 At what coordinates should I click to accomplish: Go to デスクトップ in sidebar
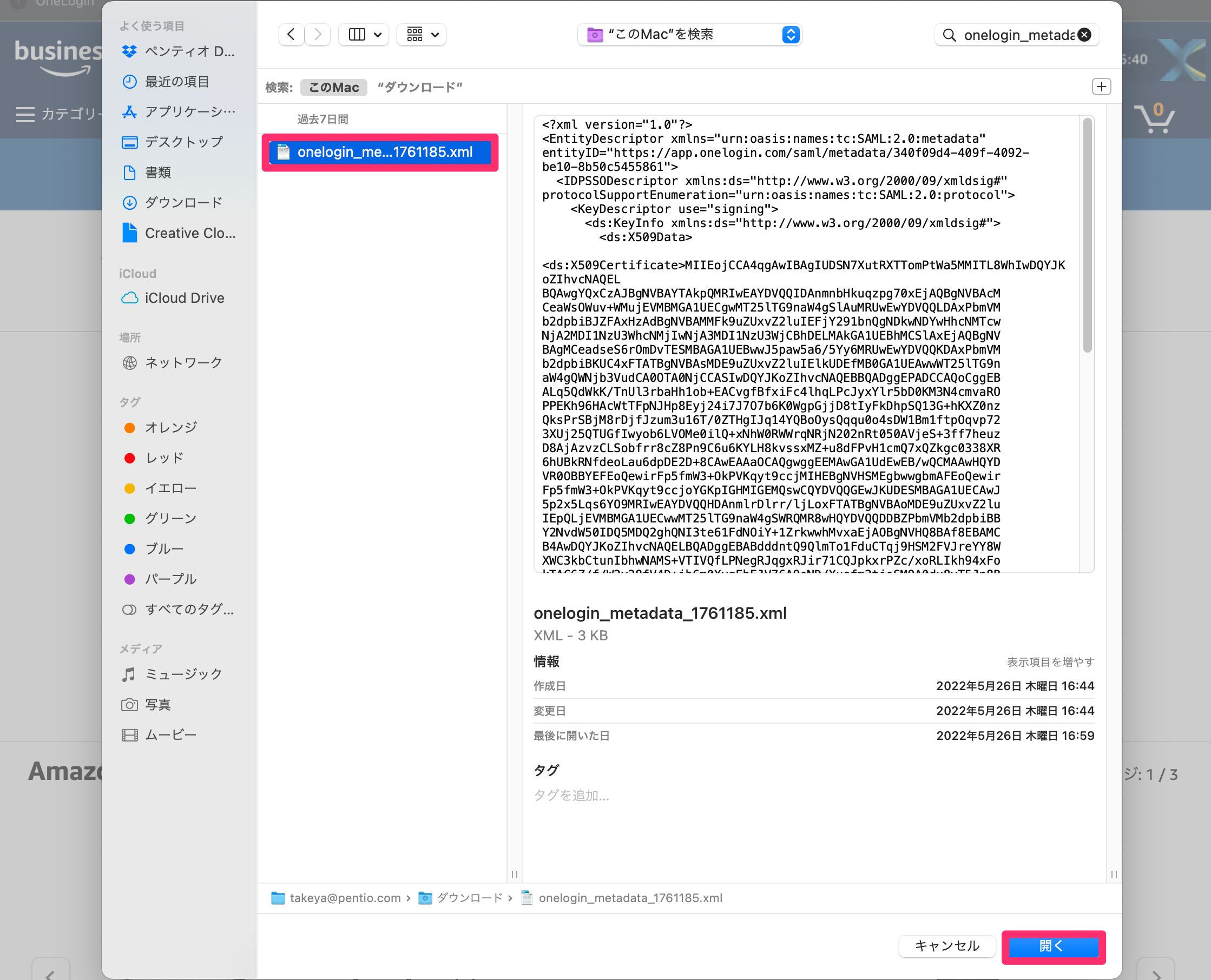[172, 142]
